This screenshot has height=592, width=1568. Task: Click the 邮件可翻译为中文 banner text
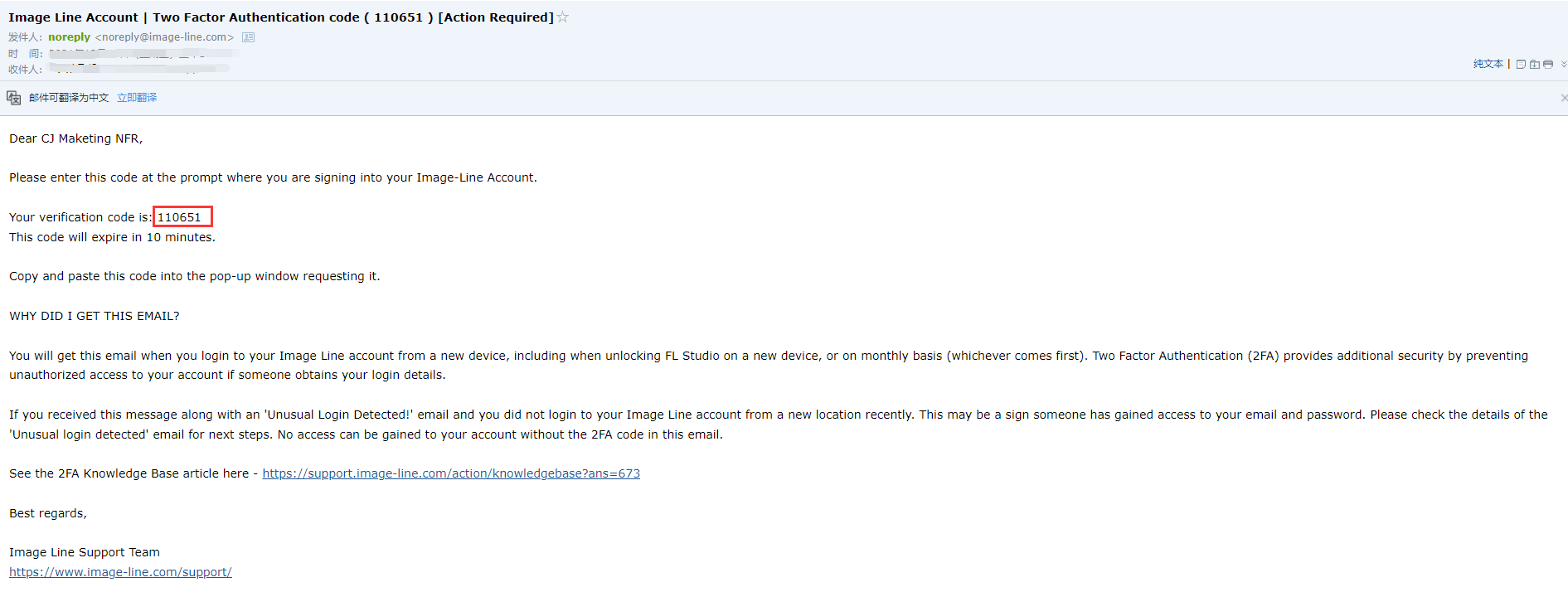click(x=69, y=98)
